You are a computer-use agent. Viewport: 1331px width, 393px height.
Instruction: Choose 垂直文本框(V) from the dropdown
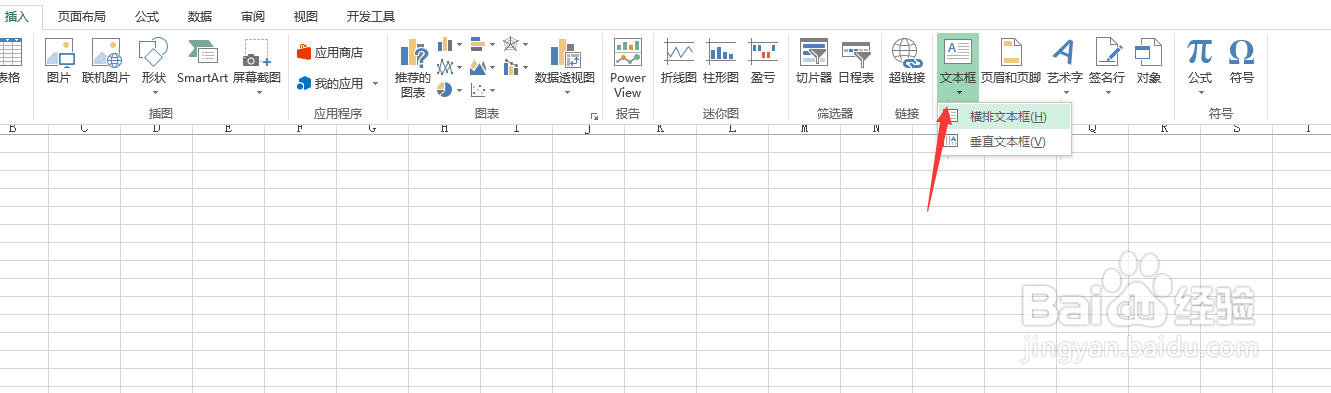coord(1004,142)
